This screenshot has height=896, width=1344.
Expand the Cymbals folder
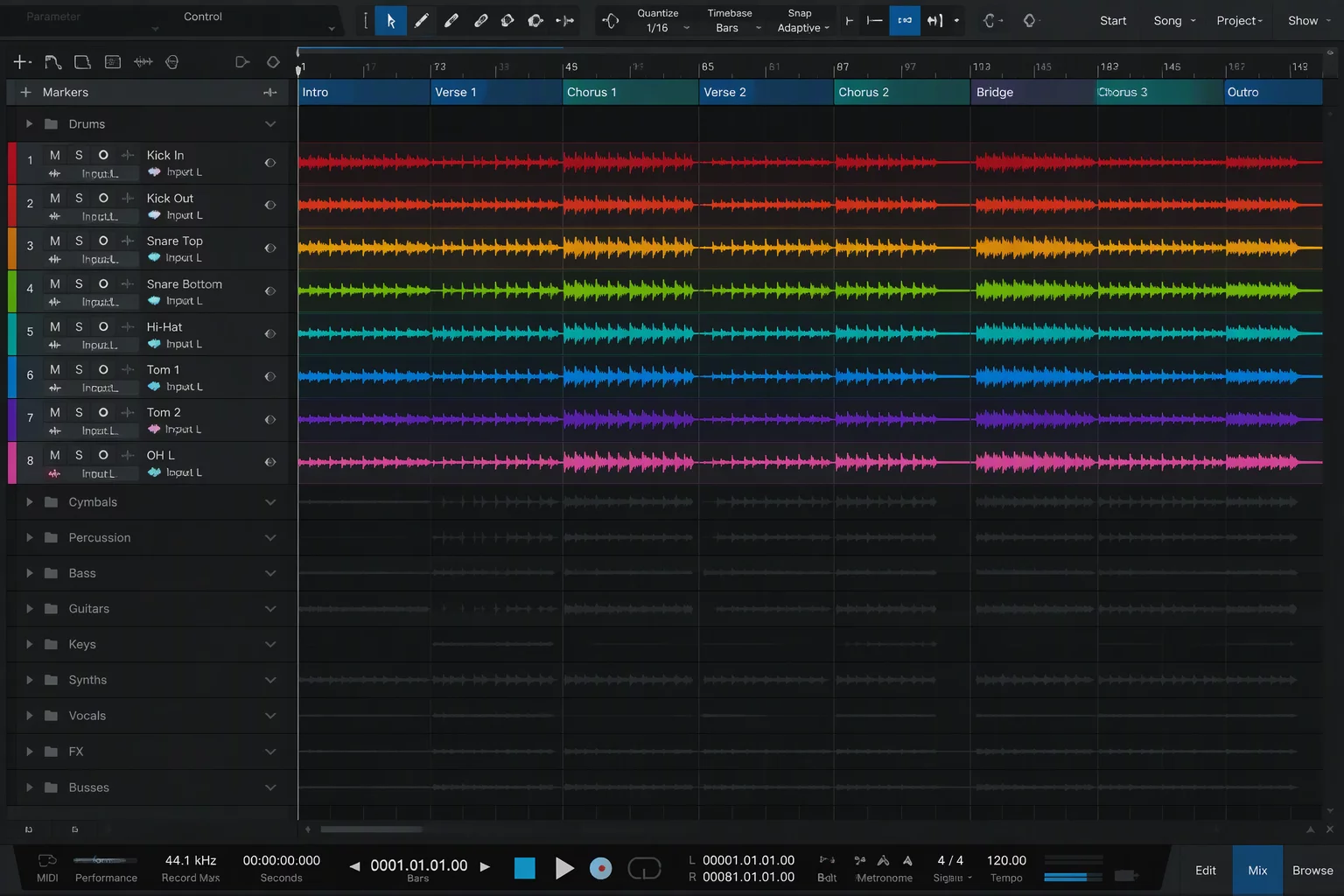pos(29,502)
